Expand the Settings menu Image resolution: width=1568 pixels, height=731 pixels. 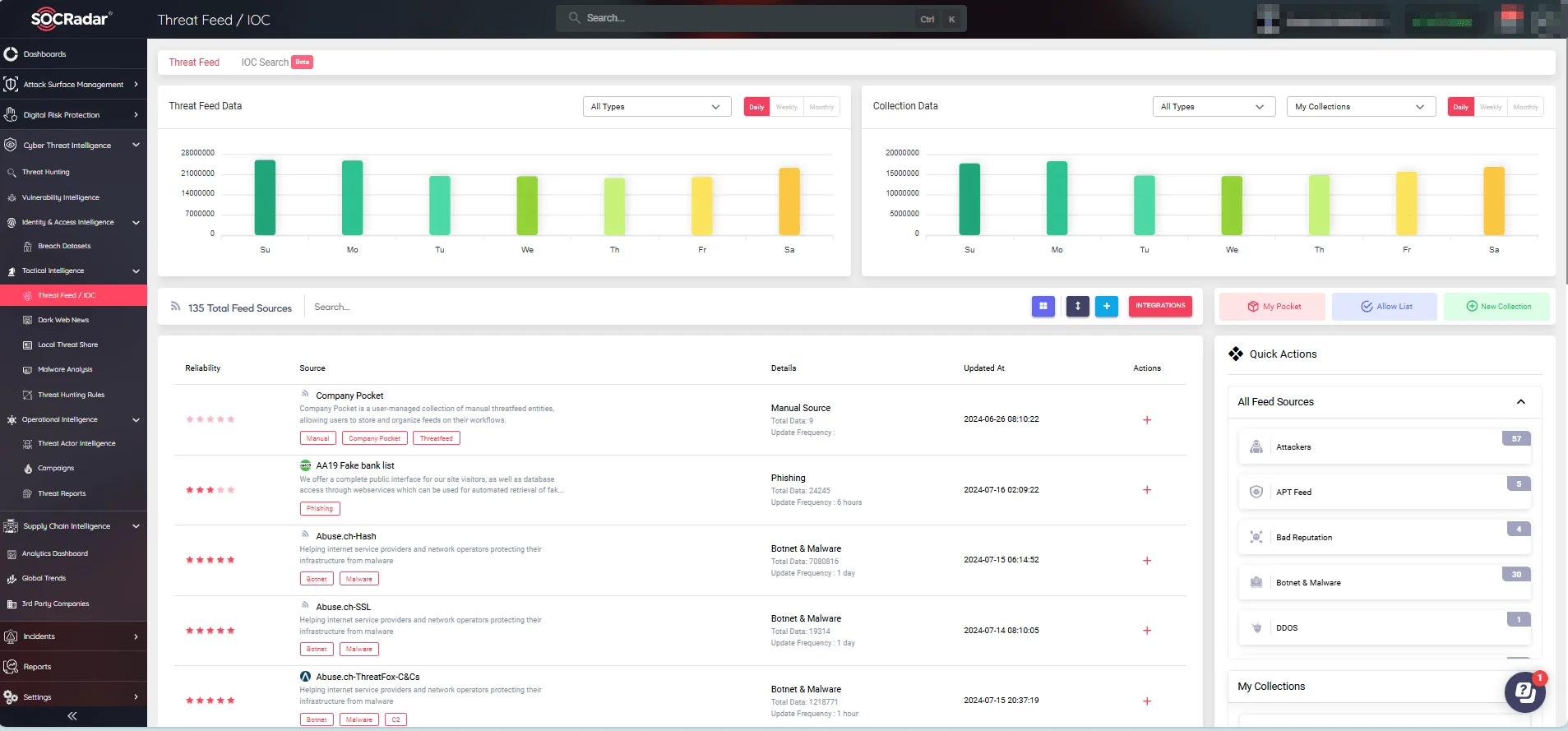136,697
